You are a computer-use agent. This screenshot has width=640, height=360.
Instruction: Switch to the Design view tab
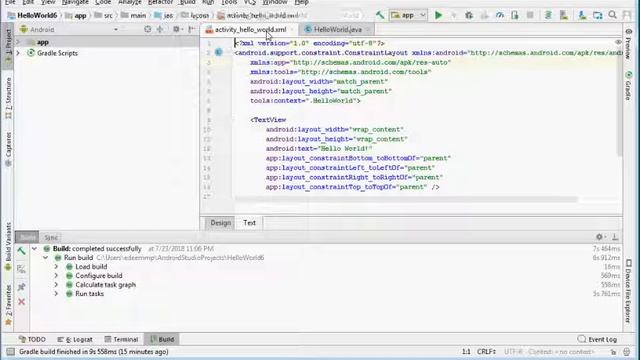point(220,223)
